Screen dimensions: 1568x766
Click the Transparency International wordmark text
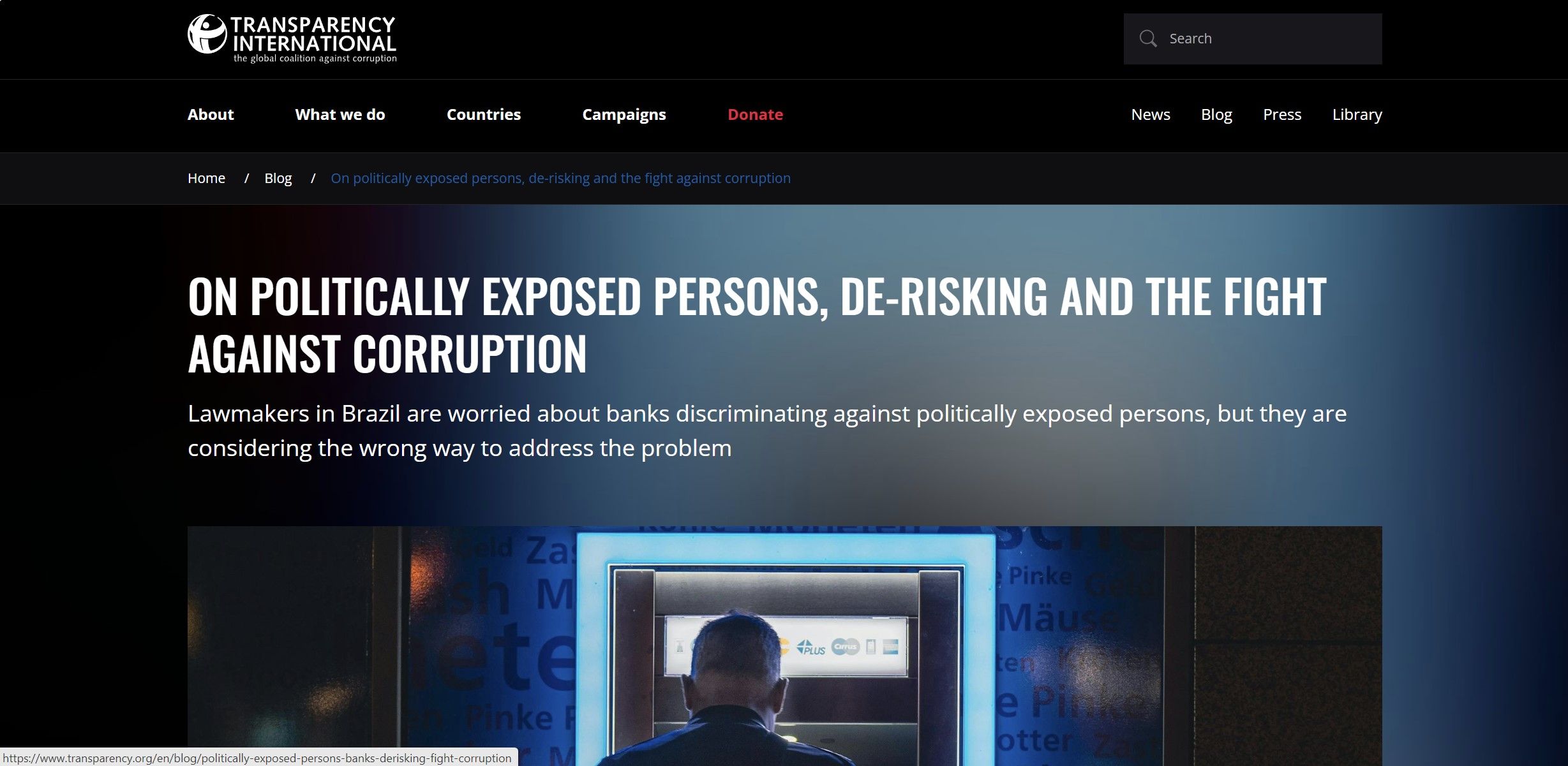coord(313,34)
